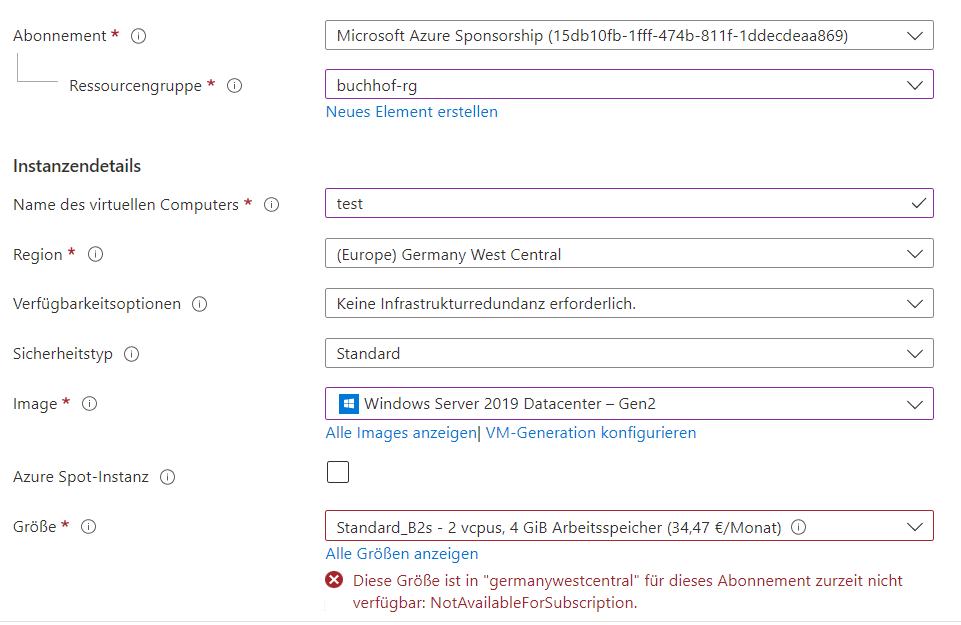This screenshot has width=961, height=625.
Task: Click info icon next to Sicherheitstyp
Action: coord(131,354)
